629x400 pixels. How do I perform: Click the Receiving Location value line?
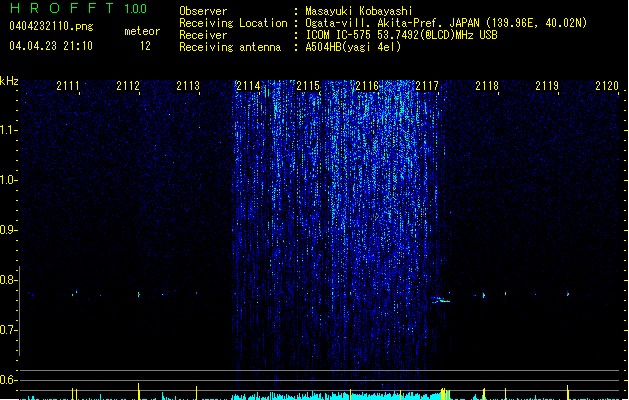point(446,23)
